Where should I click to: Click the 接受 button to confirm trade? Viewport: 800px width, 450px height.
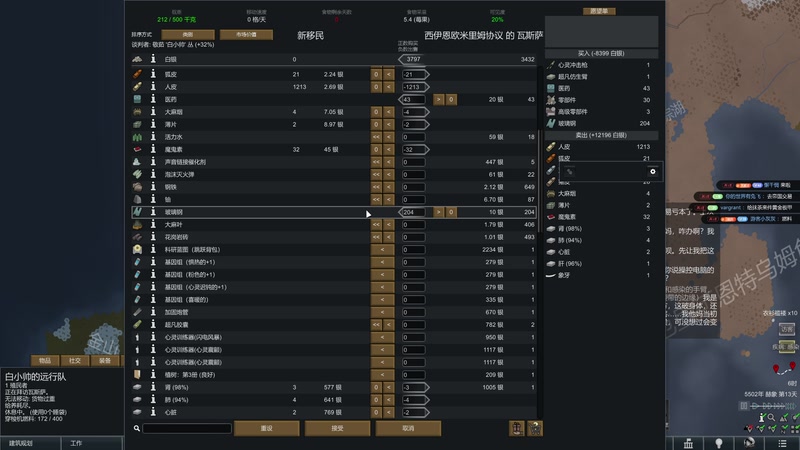tap(337, 429)
